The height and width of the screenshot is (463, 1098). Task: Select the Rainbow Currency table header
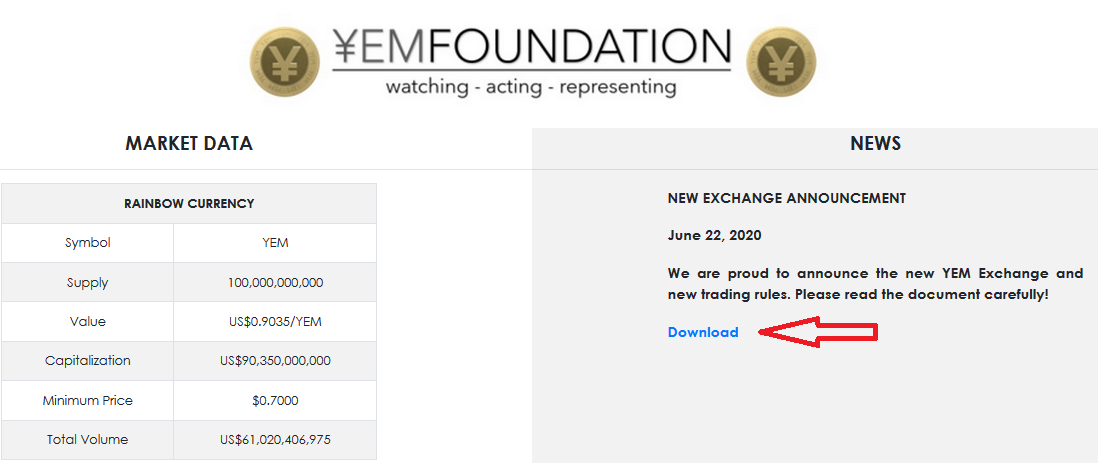pos(189,203)
